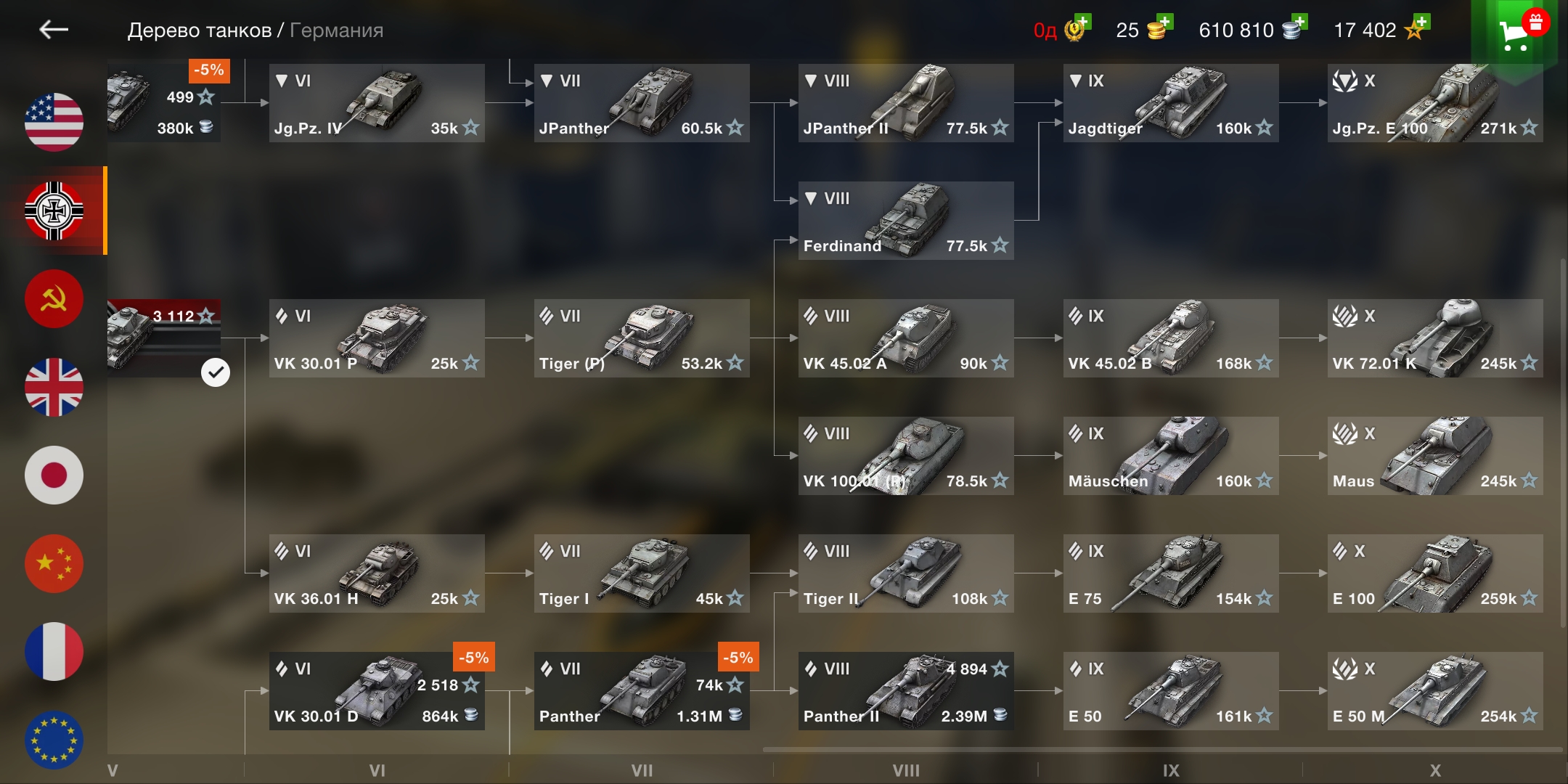The image size is (1568, 784).
Task: Open the shop cart icon
Action: pos(1514,33)
